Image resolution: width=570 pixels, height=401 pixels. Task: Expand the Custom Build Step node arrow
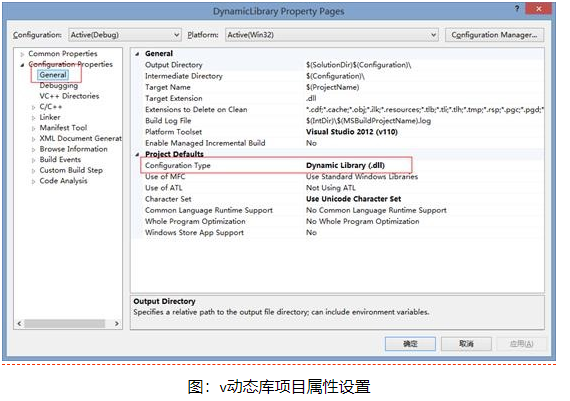click(x=33, y=171)
